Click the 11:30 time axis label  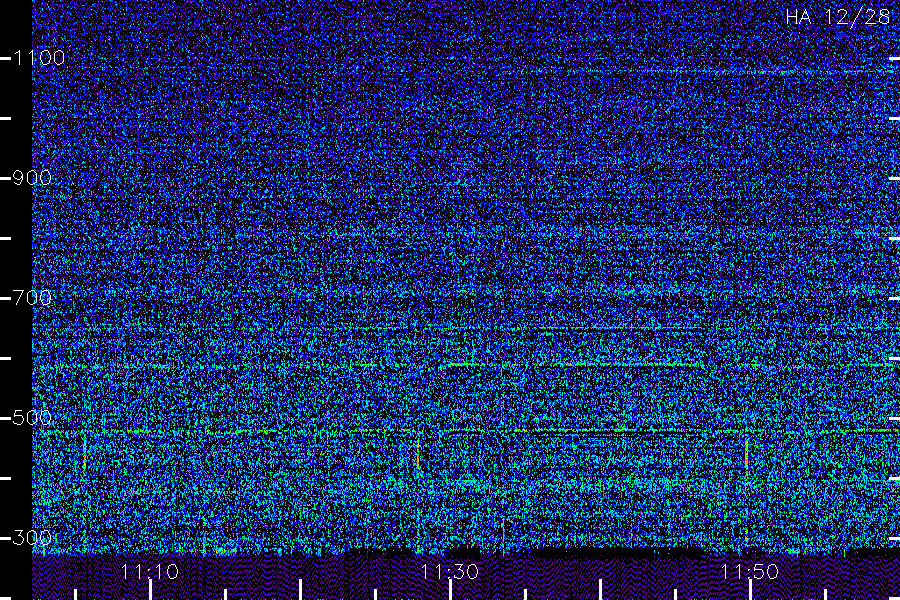coord(449,572)
